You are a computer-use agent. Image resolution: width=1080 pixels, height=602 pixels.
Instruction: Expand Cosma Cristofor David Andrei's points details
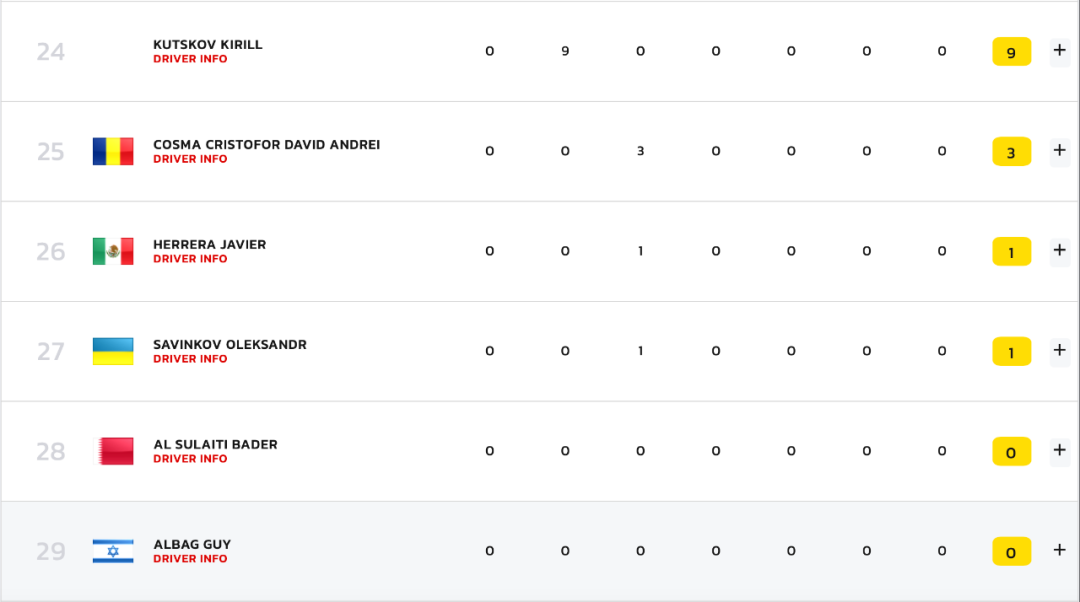pyautogui.click(x=1059, y=151)
